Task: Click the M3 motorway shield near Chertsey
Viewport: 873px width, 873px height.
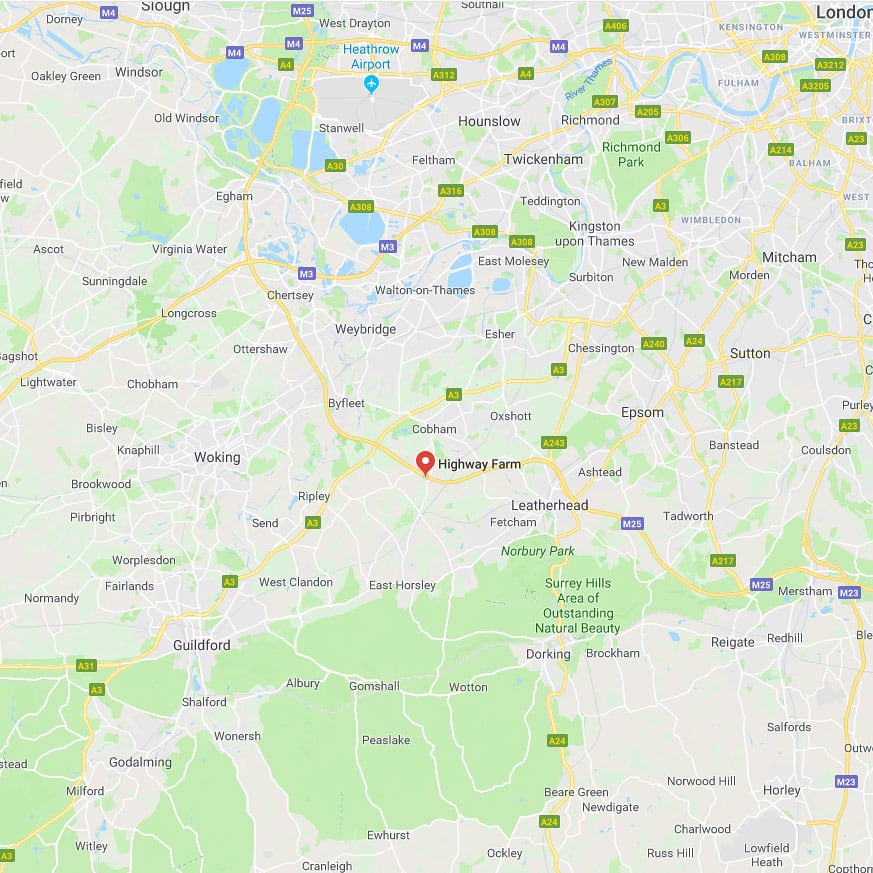Action: pyautogui.click(x=307, y=273)
